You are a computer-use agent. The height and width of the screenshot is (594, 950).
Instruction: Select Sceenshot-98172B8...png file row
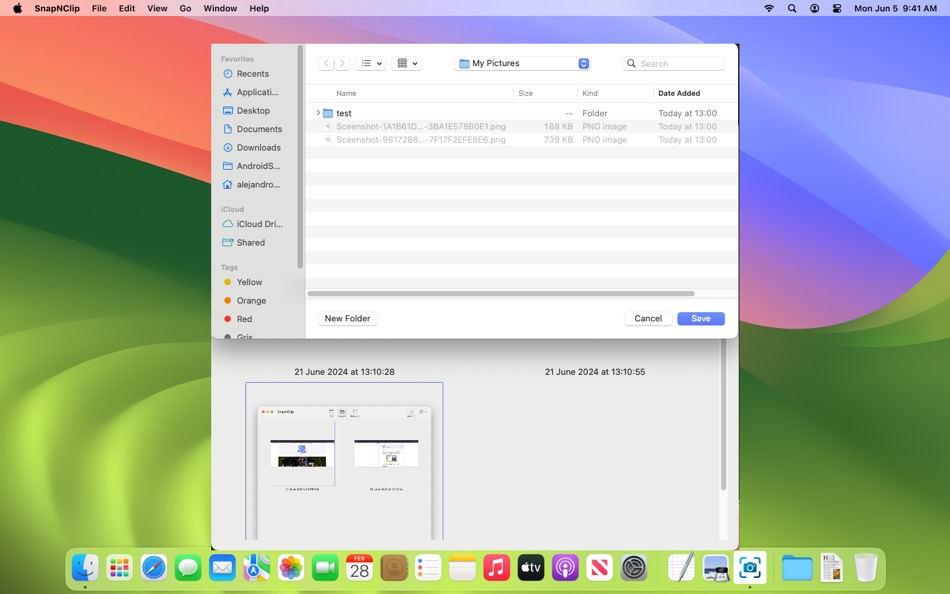522,139
